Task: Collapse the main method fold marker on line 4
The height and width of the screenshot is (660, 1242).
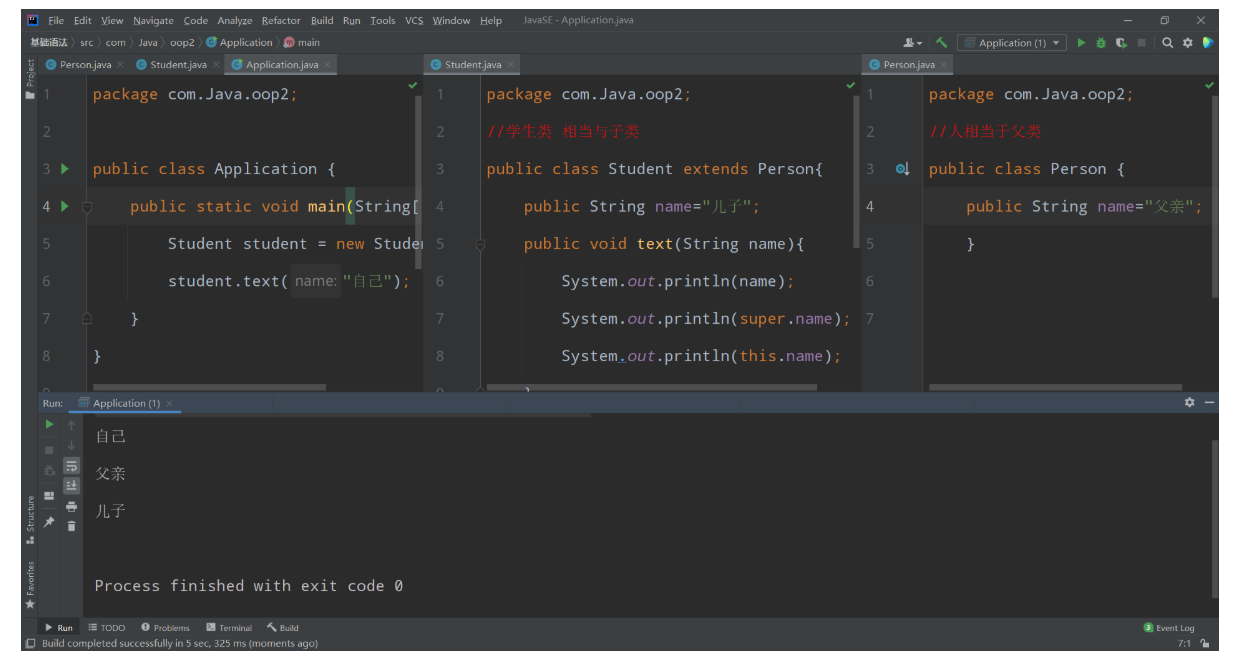Action: pyautogui.click(x=87, y=207)
